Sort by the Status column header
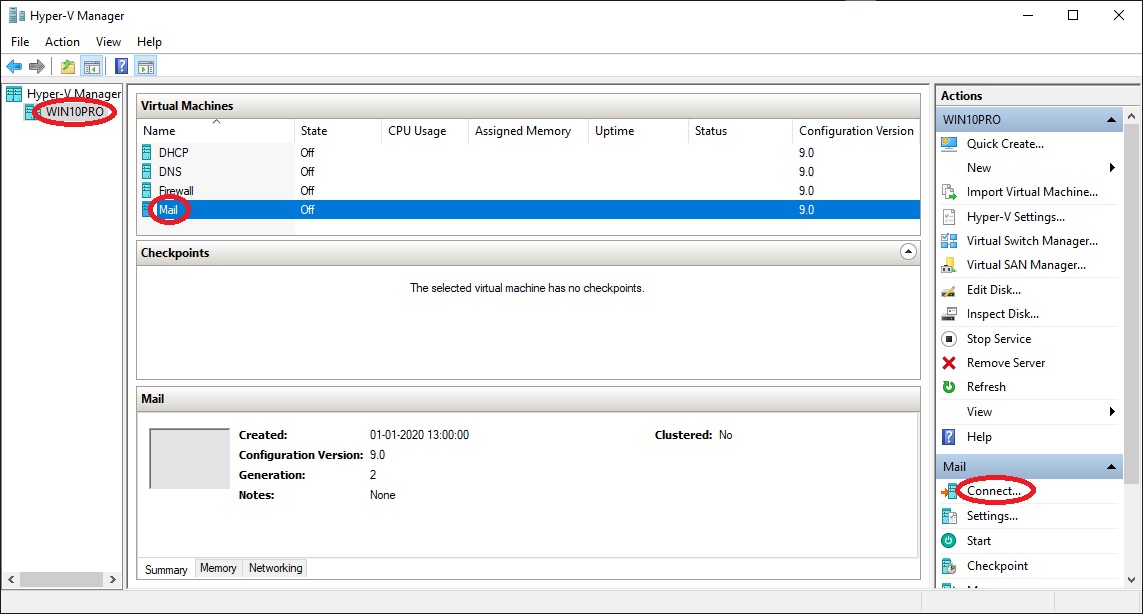 pyautogui.click(x=740, y=131)
